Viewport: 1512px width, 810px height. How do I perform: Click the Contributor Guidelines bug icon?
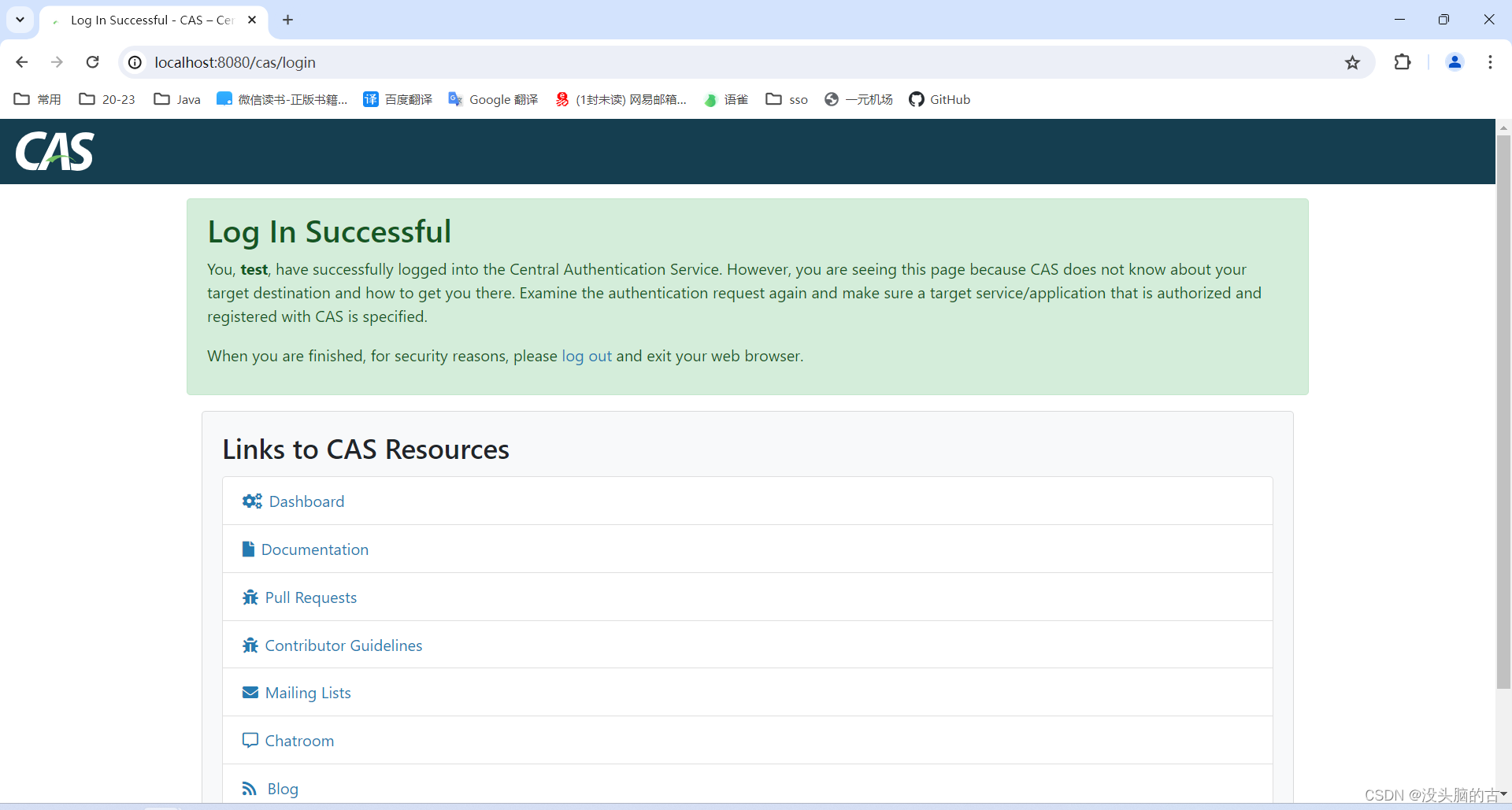coord(250,645)
